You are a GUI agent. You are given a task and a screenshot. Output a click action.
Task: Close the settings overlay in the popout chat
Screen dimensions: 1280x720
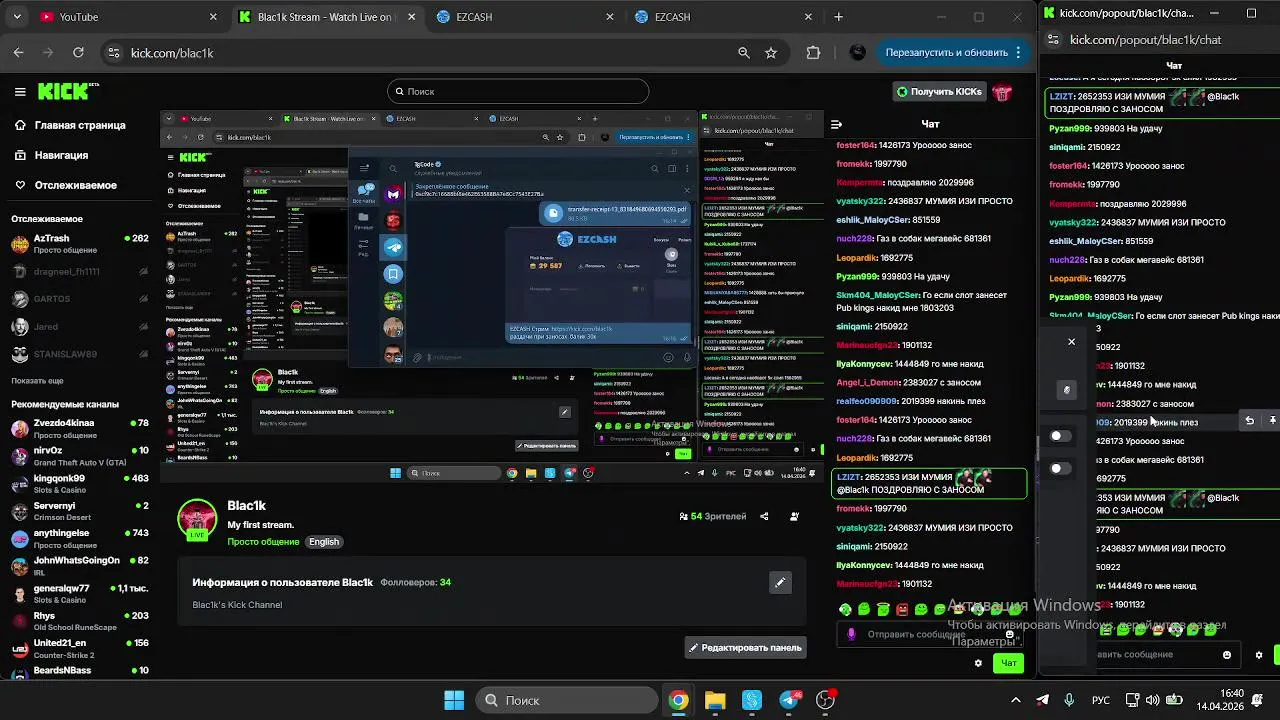pyautogui.click(x=1071, y=342)
